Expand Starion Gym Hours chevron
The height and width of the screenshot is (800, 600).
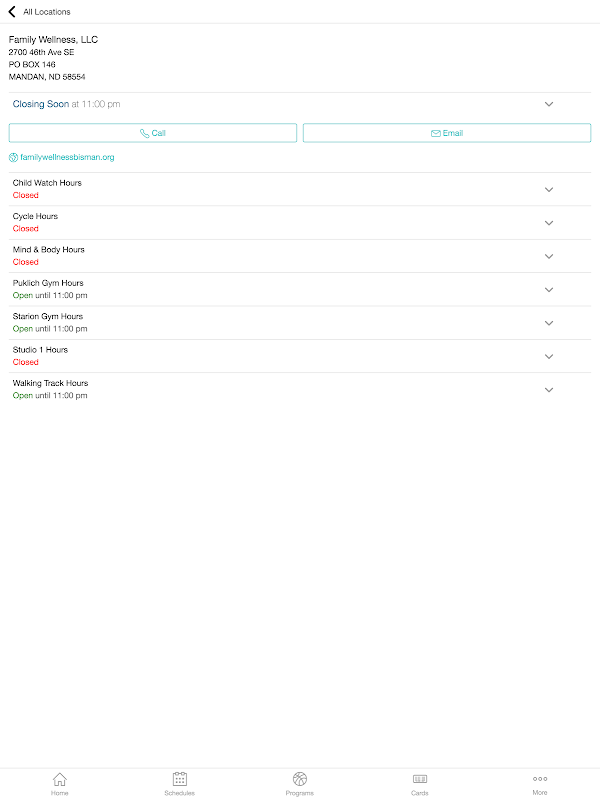point(549,323)
